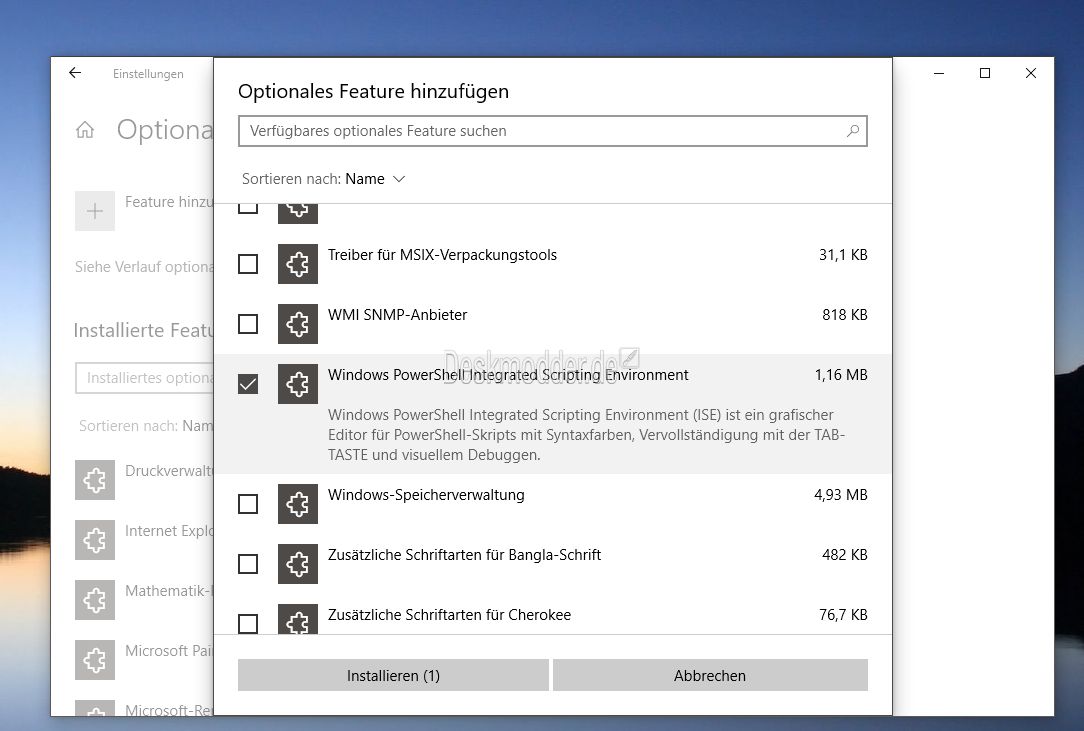Check Zusätzliche Schriftarten für Cherokee checkbox
Screen dimensions: 1084x731
coord(248,623)
